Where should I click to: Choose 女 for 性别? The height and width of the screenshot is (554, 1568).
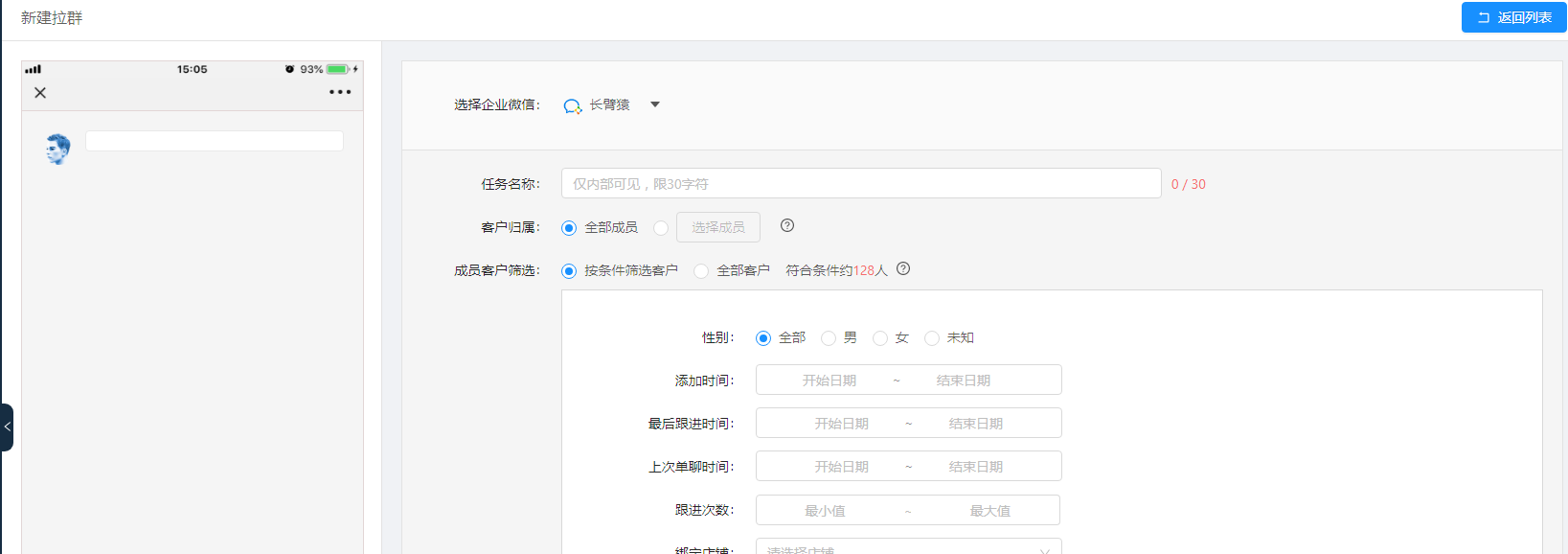pos(880,338)
